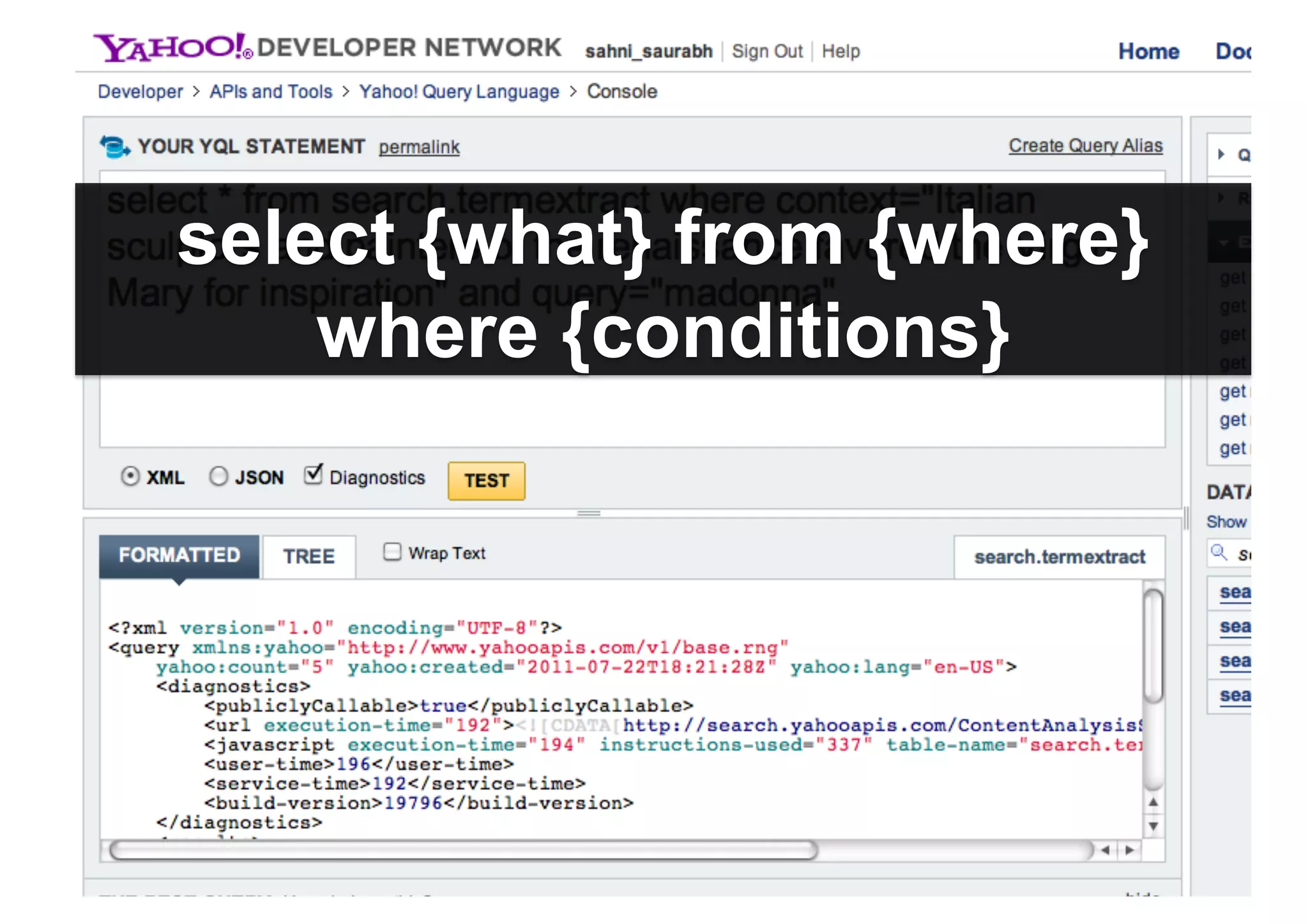Open the Help link
1308x924 pixels.
[x=840, y=51]
